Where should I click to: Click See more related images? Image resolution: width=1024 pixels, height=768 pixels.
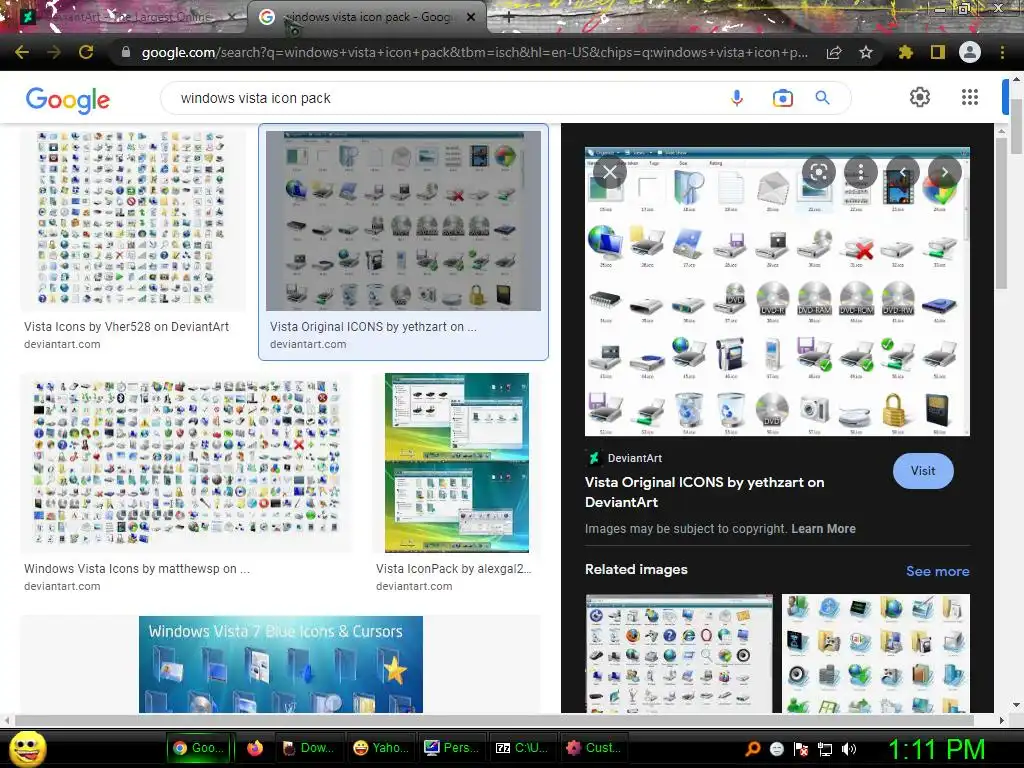pyautogui.click(x=937, y=571)
